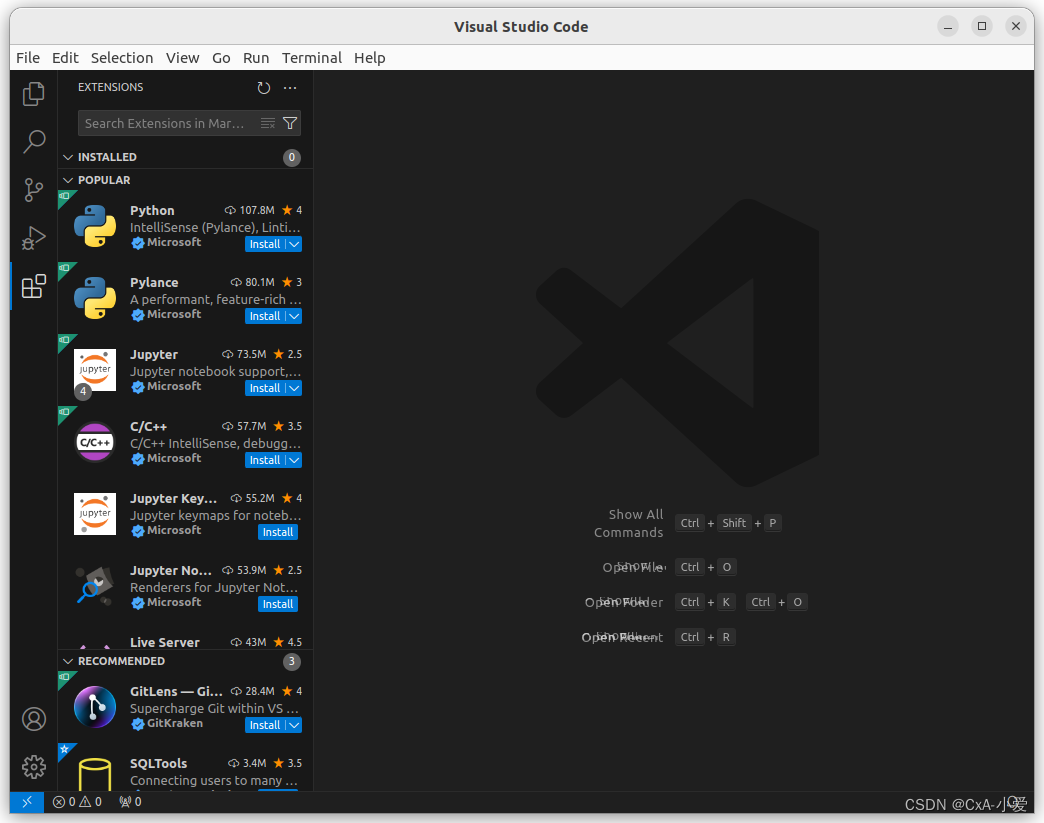Open the Python extension icon
1044x823 pixels.
pos(95,226)
